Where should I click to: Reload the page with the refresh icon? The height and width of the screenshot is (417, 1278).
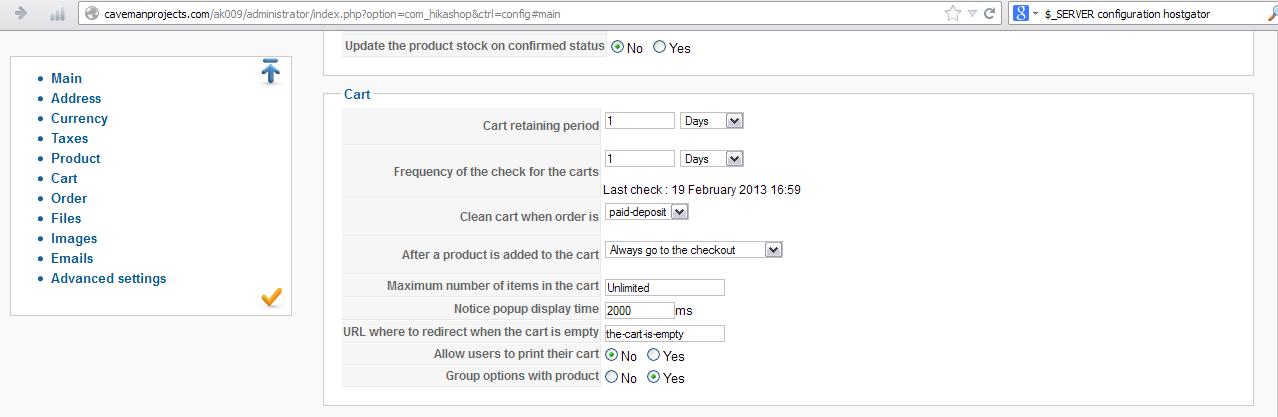[x=988, y=13]
